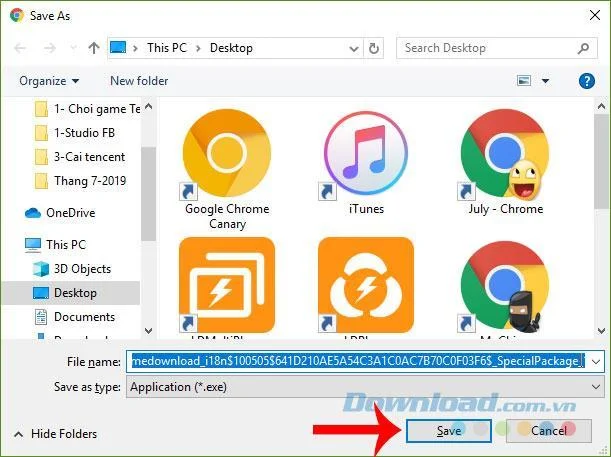Image resolution: width=611 pixels, height=457 pixels.
Task: Select OneDrive in navigation pane
Action: pyautogui.click(x=60, y=213)
